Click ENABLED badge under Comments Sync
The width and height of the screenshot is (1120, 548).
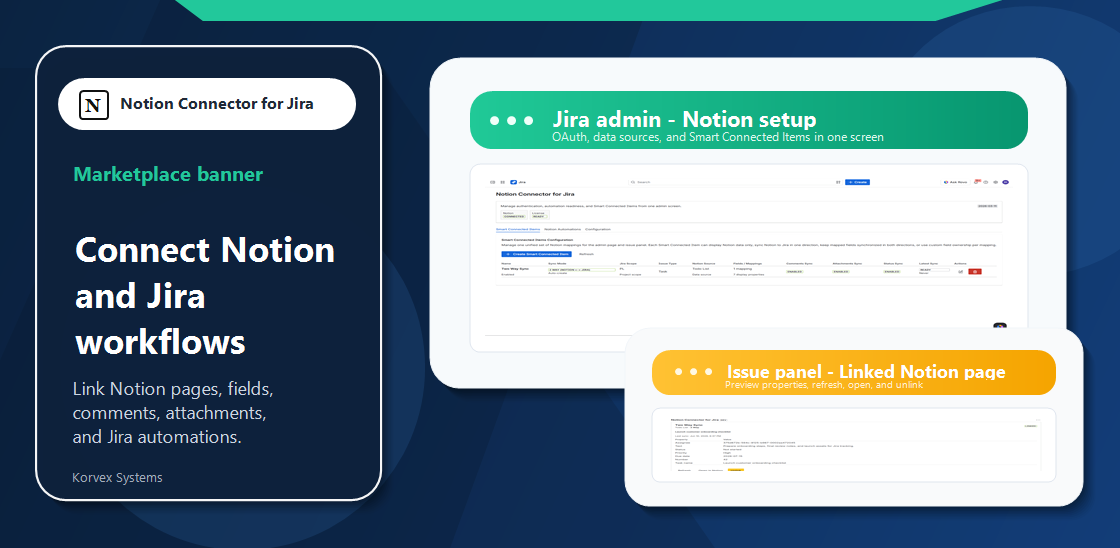pyautogui.click(x=795, y=271)
